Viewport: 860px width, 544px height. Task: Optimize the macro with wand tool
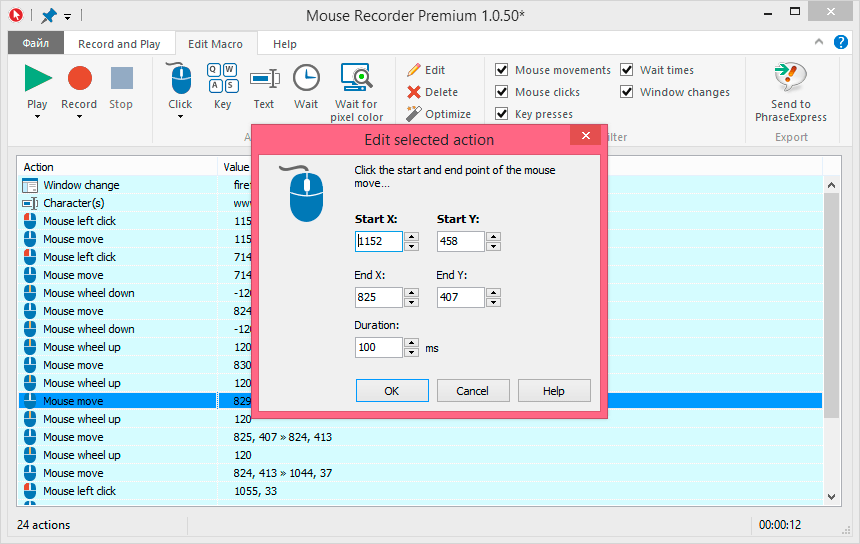tap(438, 114)
